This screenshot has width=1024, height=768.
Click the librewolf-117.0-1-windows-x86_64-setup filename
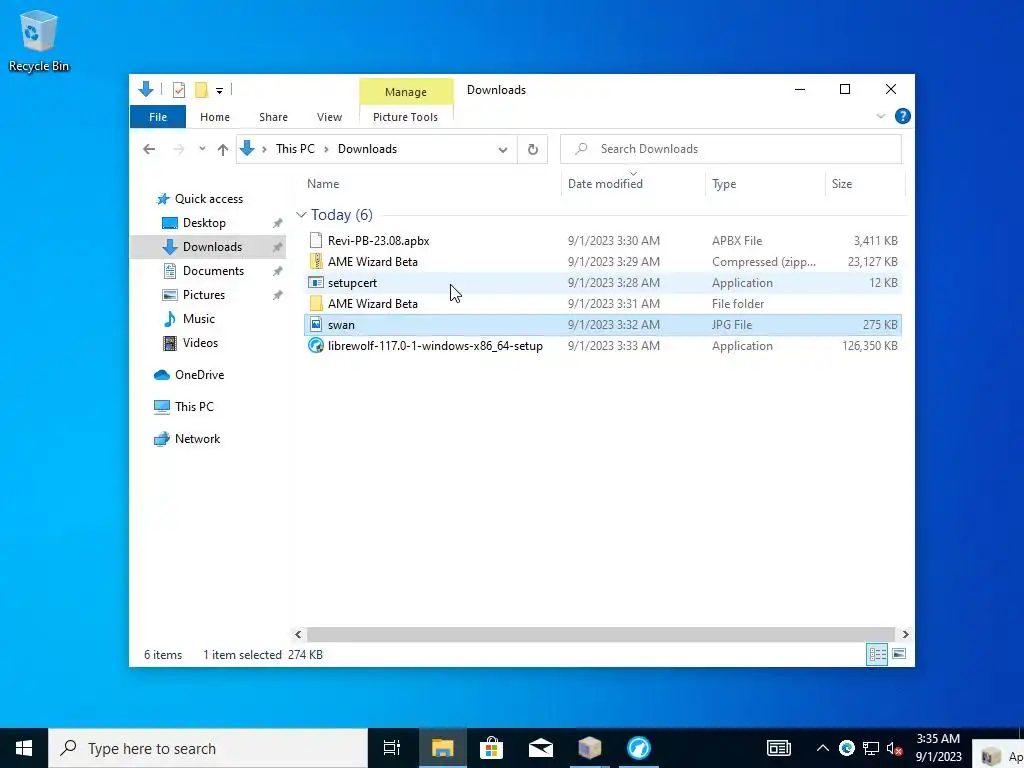(435, 346)
